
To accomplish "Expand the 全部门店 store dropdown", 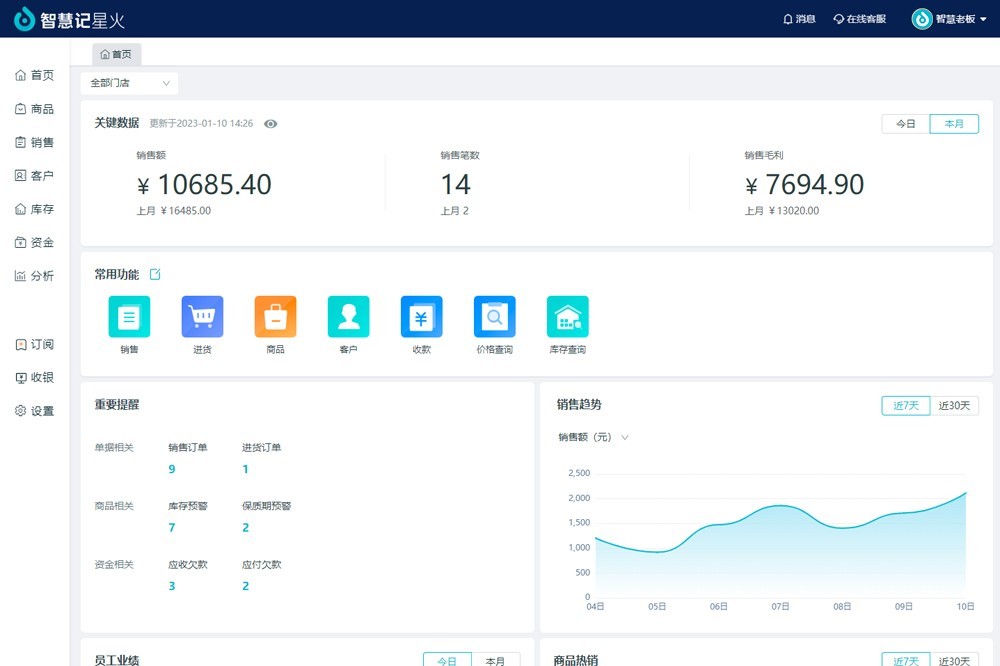I will tap(129, 83).
